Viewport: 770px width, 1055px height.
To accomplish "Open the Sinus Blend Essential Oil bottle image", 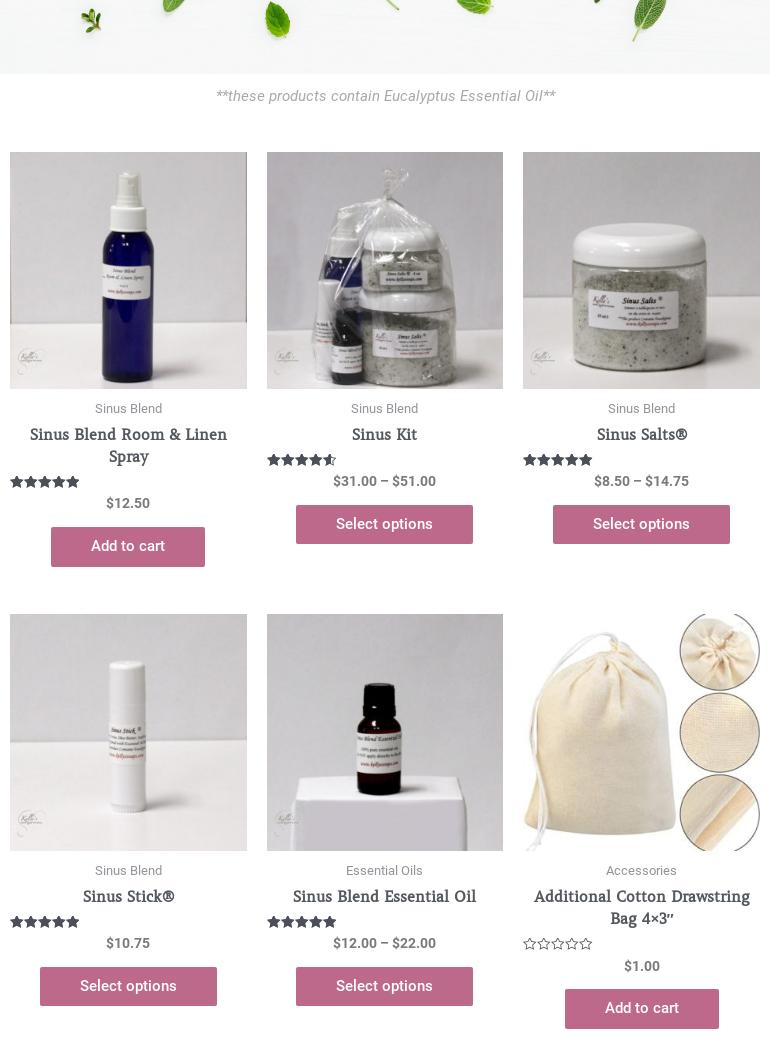I will pyautogui.click(x=384, y=732).
